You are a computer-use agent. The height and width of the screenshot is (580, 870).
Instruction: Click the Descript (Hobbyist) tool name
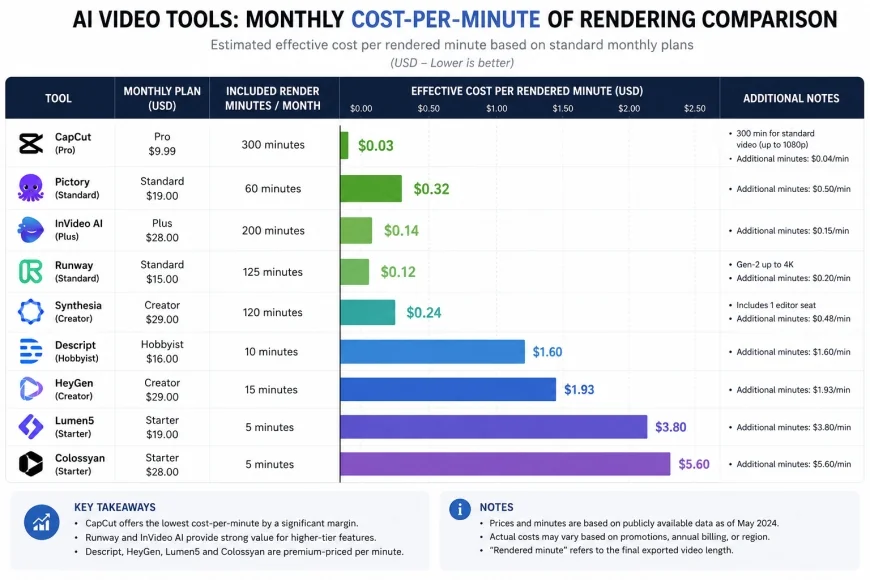[77, 351]
